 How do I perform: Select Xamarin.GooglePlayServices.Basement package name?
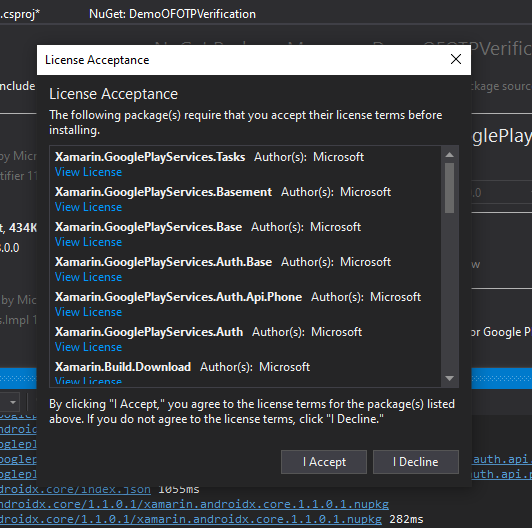163,192
